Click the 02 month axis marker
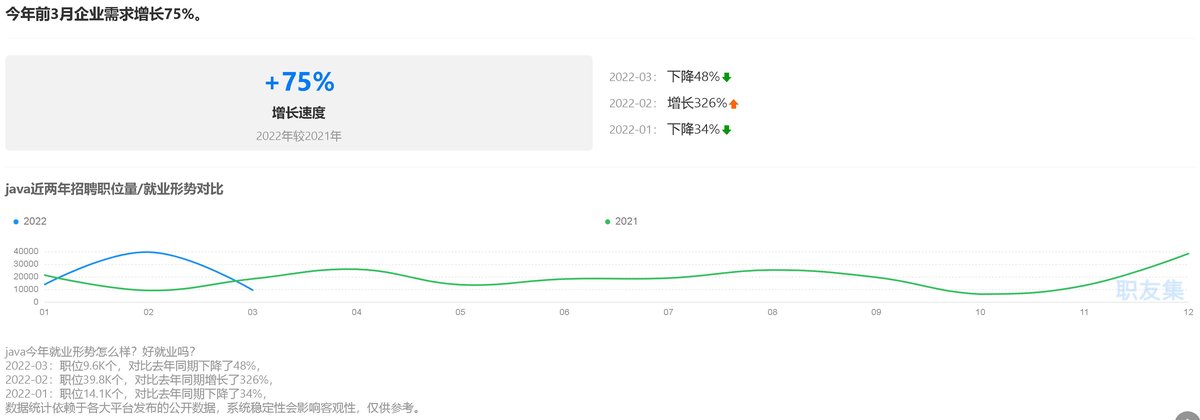 (x=148, y=312)
